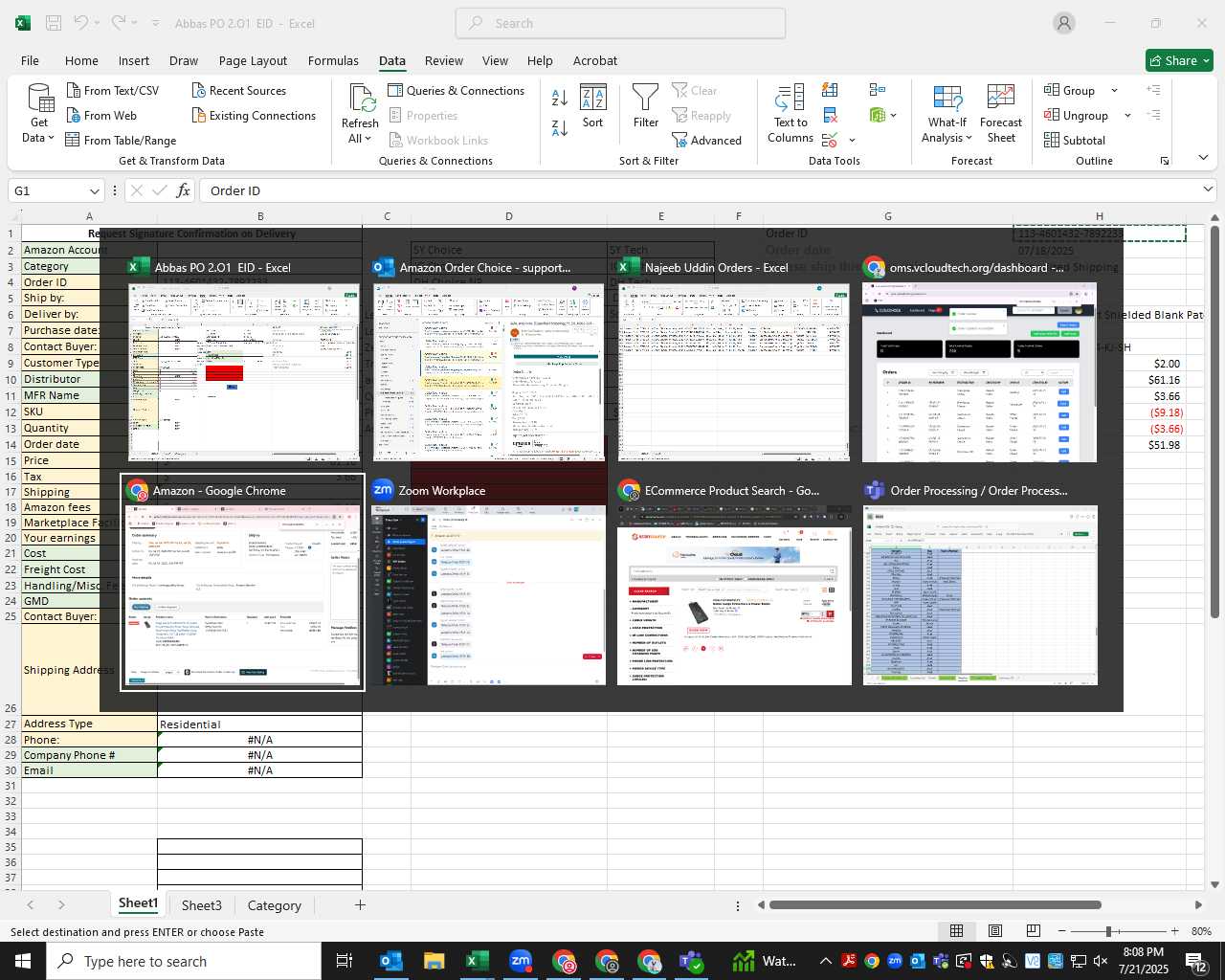Switch to the Home tab

coord(81,60)
